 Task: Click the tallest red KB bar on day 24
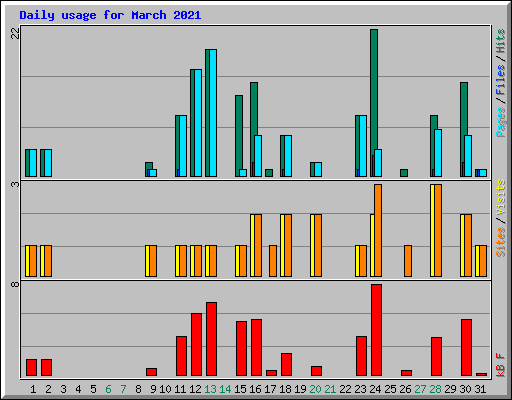[x=376, y=330]
